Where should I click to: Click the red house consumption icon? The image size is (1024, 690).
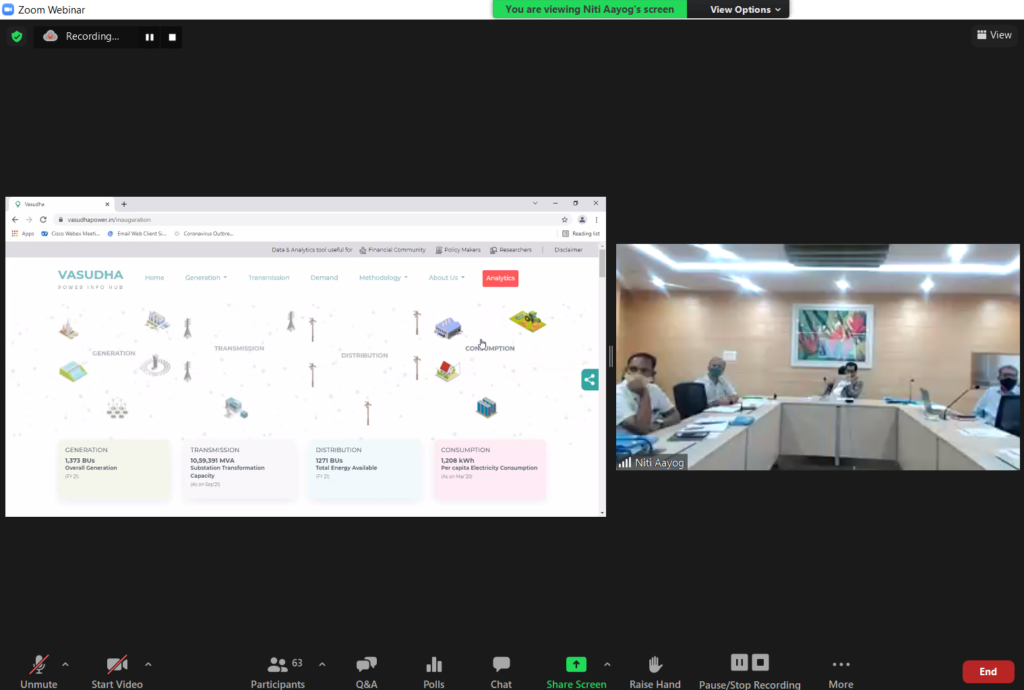447,371
